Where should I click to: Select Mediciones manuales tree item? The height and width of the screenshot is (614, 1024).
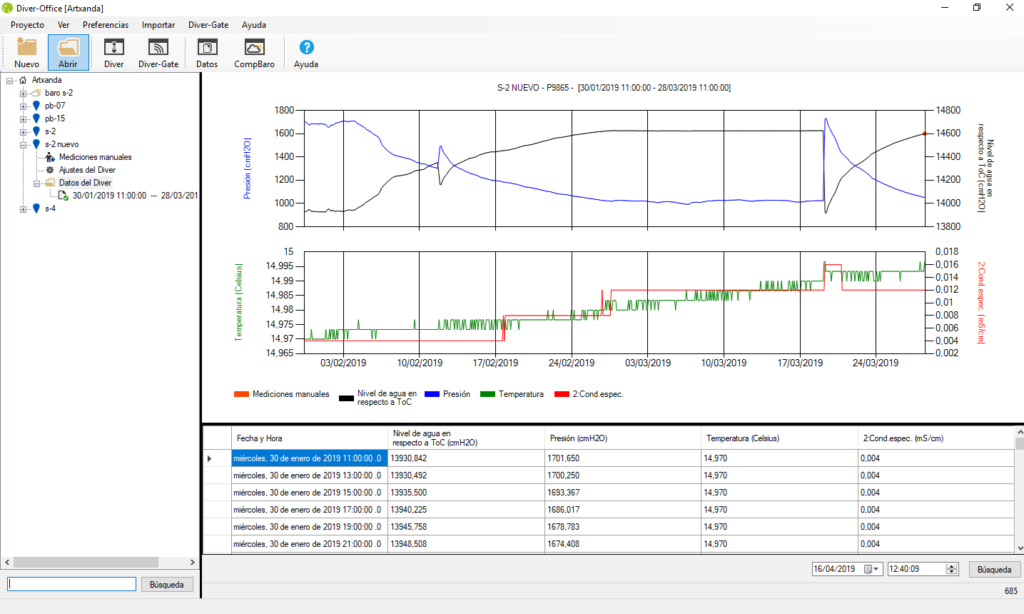point(95,157)
